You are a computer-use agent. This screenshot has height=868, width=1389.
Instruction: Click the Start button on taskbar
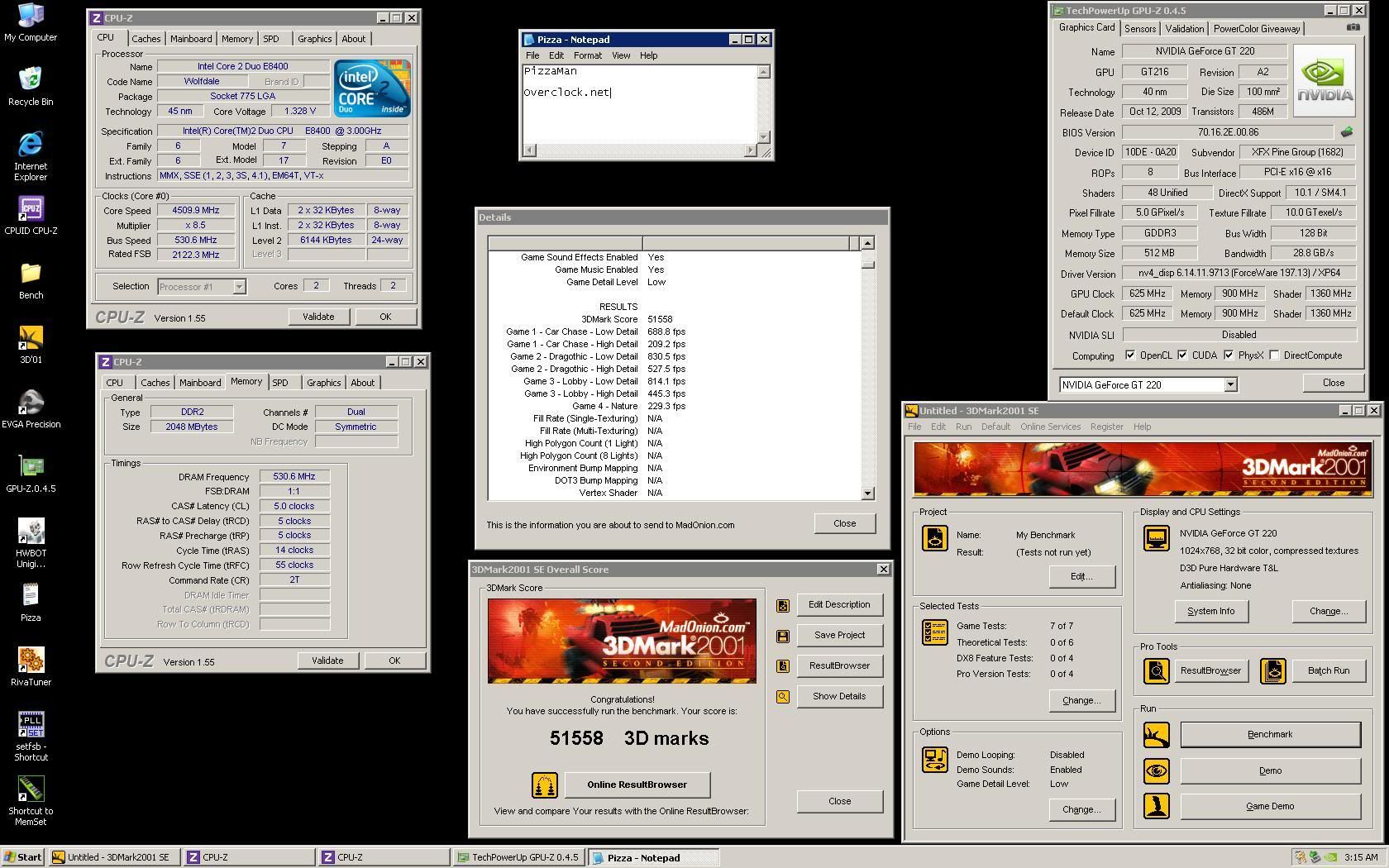point(24,857)
